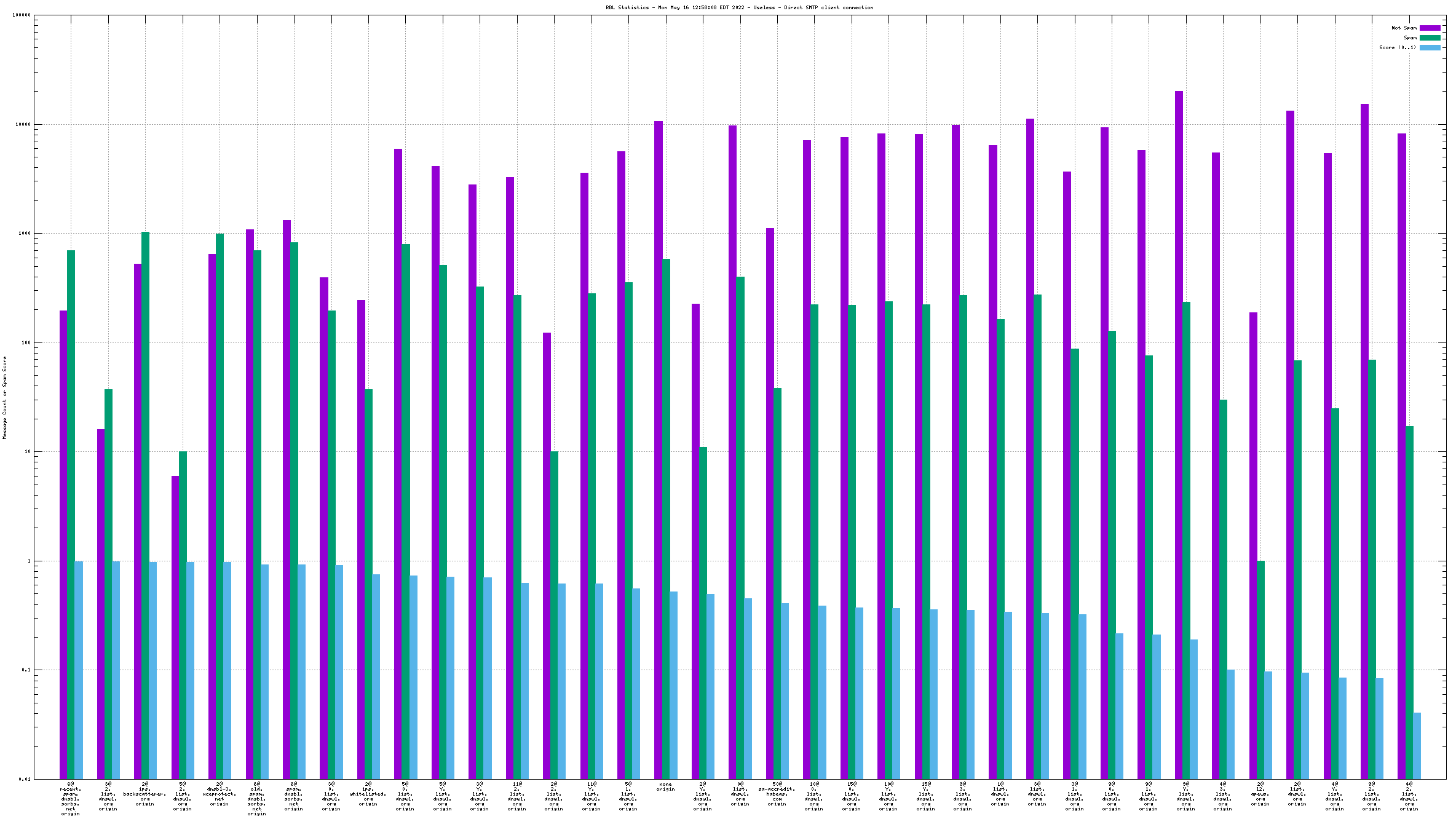The width and height of the screenshot is (1456, 819).
Task: Click the ips.whitelisted.org axis label
Action: tap(368, 794)
